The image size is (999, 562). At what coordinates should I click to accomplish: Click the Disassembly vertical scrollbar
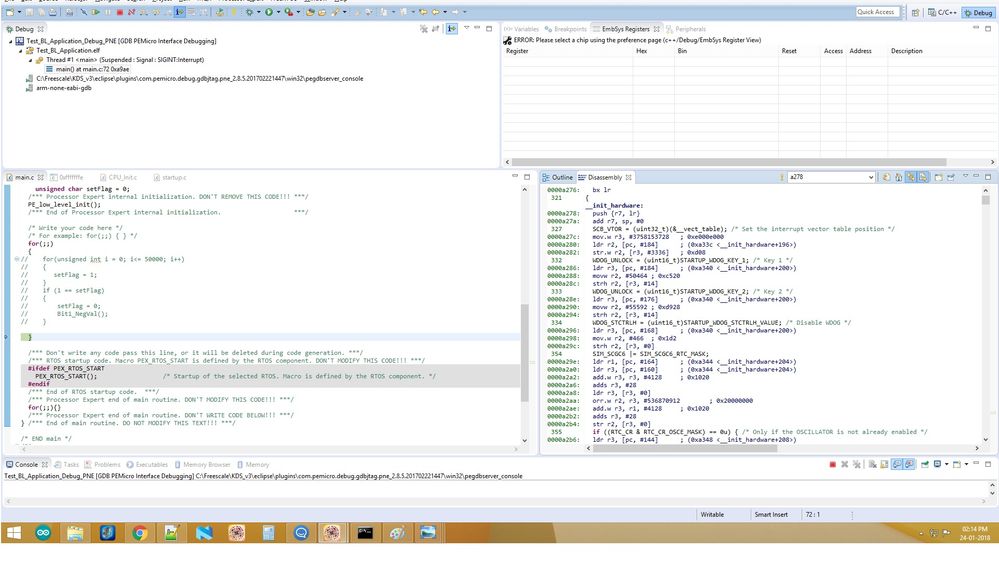click(986, 199)
